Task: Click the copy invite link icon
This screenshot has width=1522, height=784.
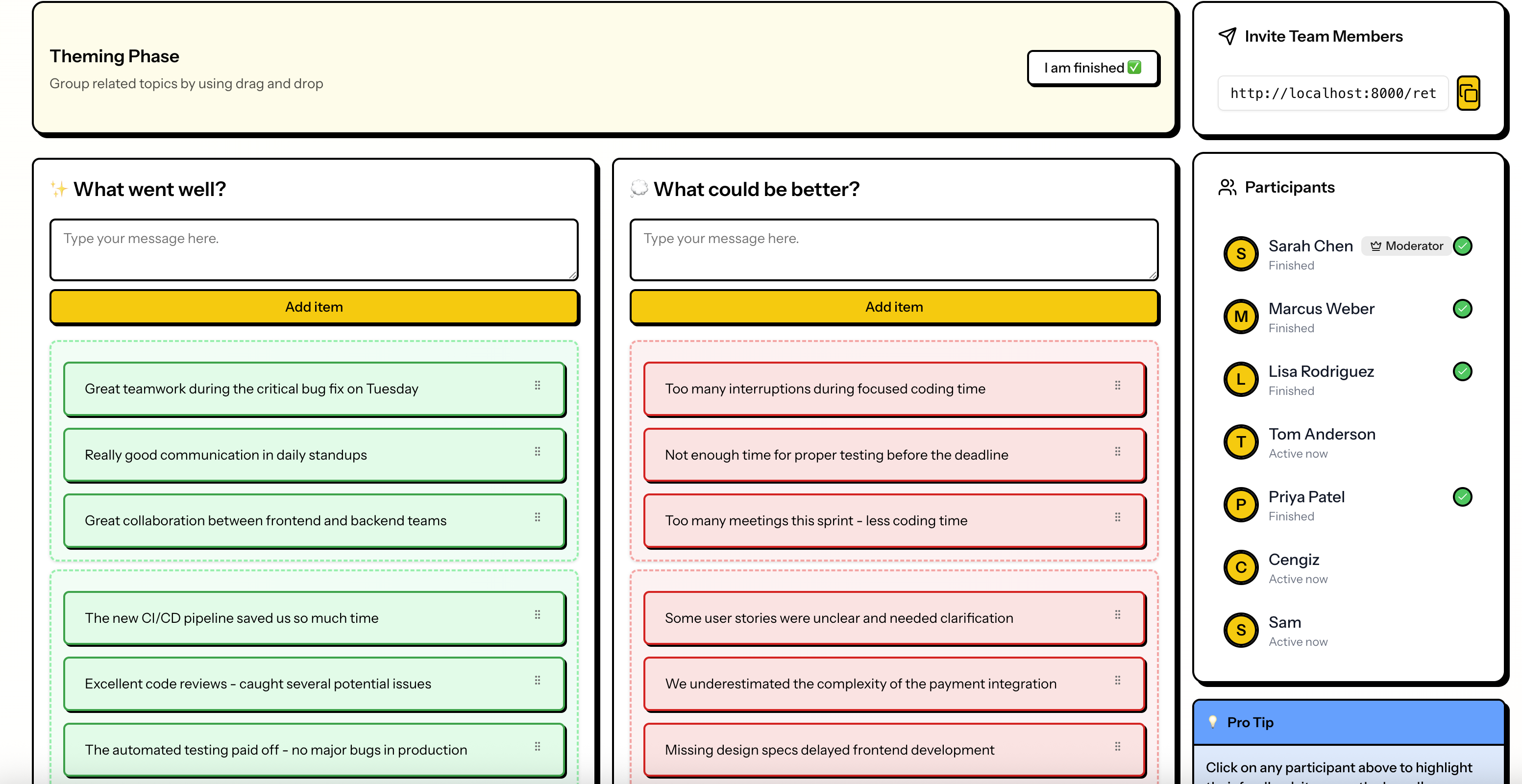Action: pos(1468,94)
